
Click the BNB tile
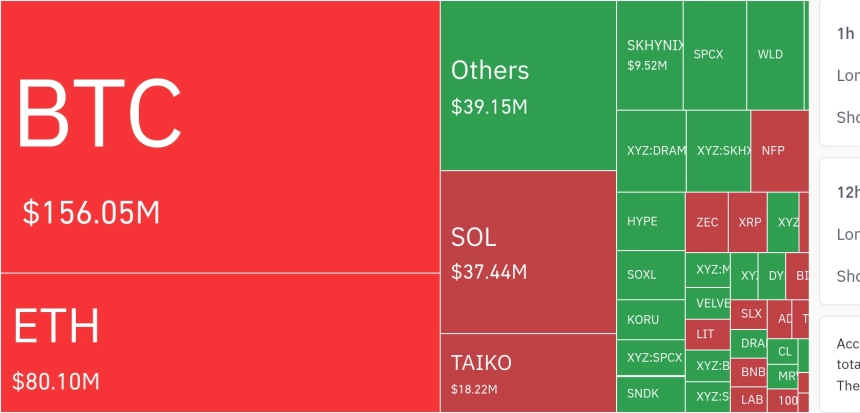pyautogui.click(x=749, y=372)
